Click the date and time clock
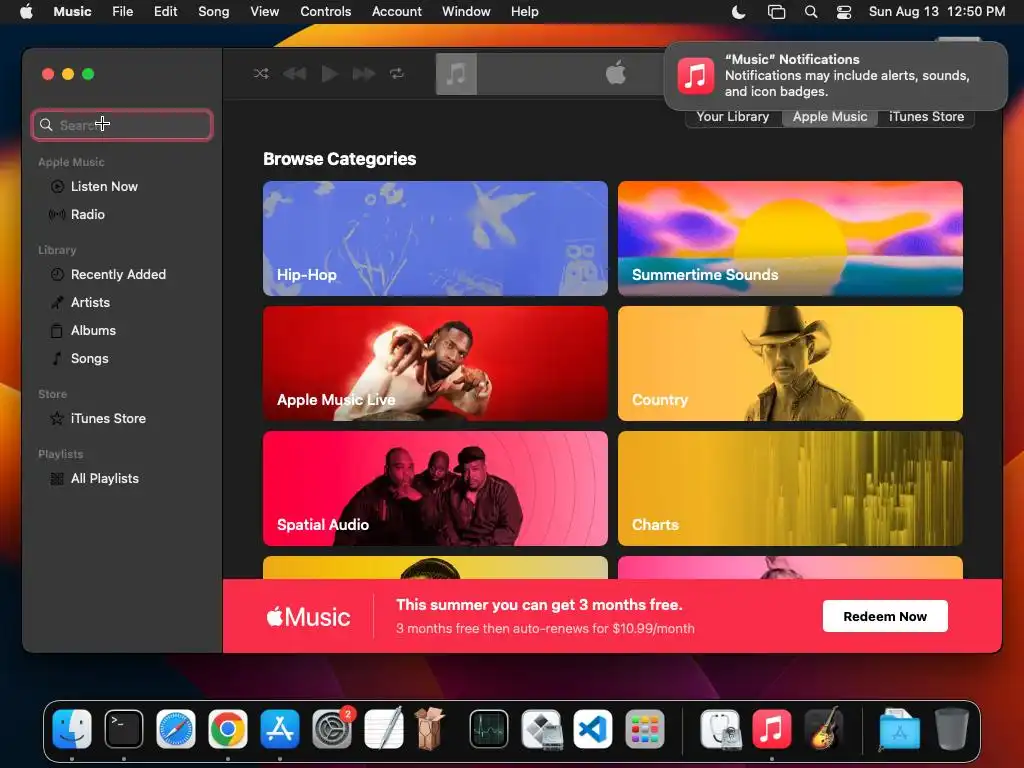Screen dimensions: 1024x768 tap(937, 12)
